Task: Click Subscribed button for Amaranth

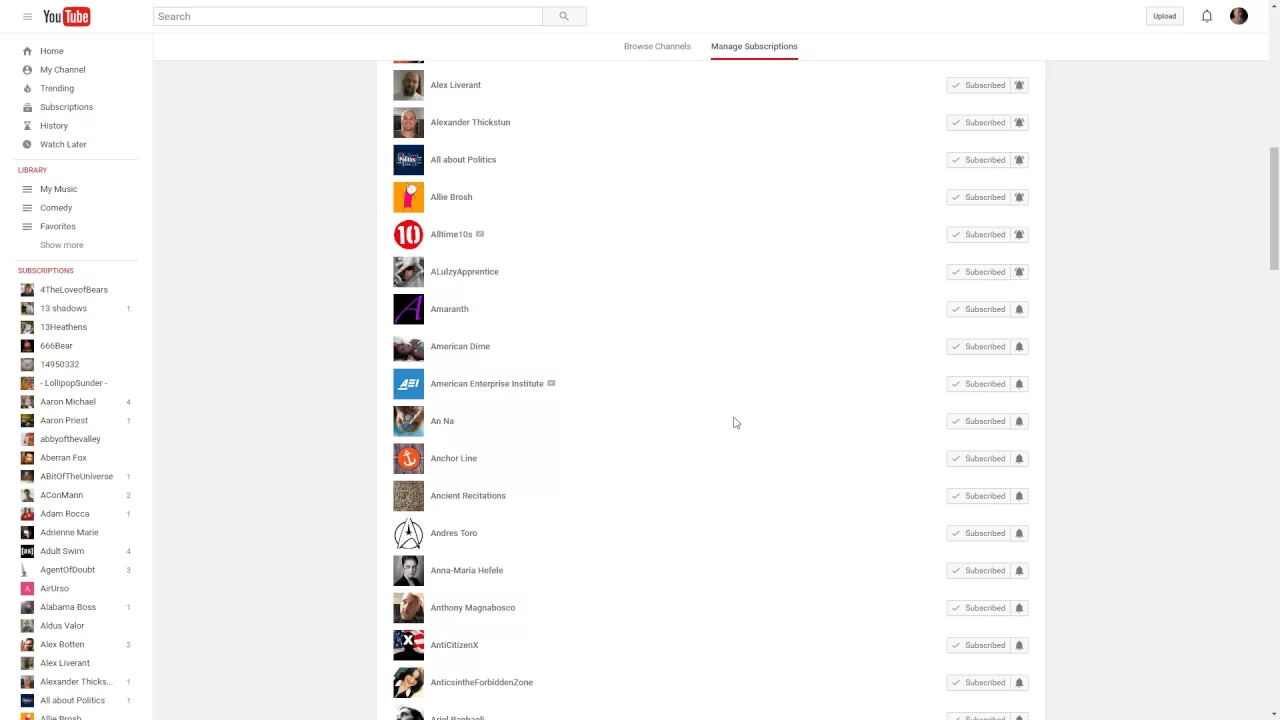Action: click(978, 309)
